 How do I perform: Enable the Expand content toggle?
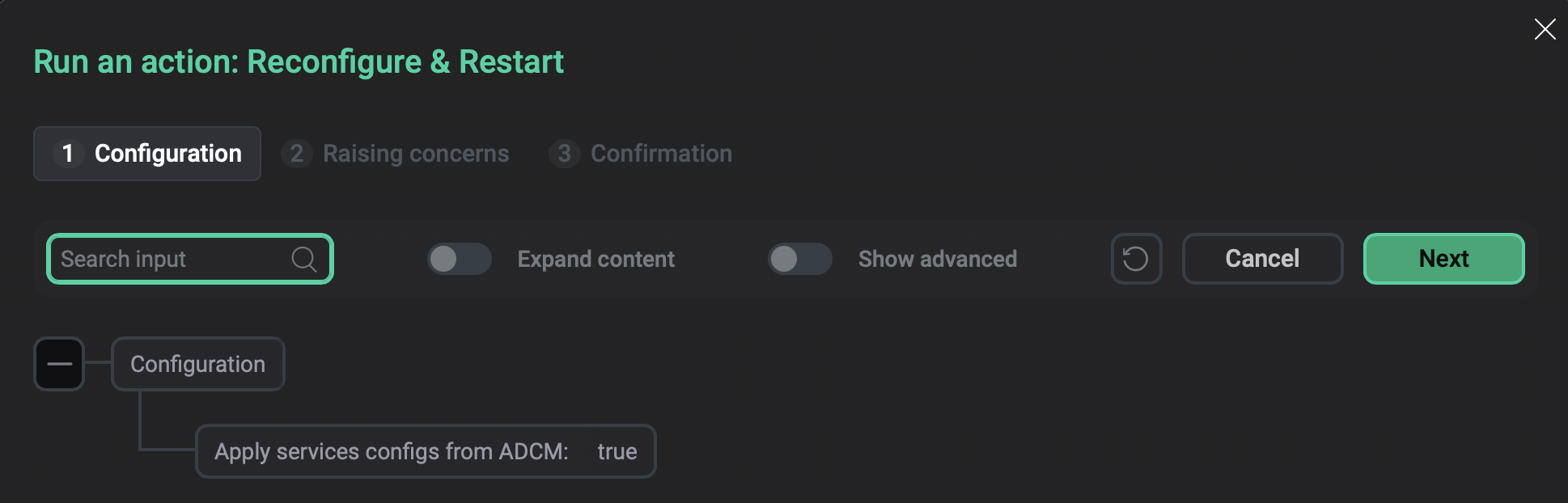pyautogui.click(x=459, y=259)
